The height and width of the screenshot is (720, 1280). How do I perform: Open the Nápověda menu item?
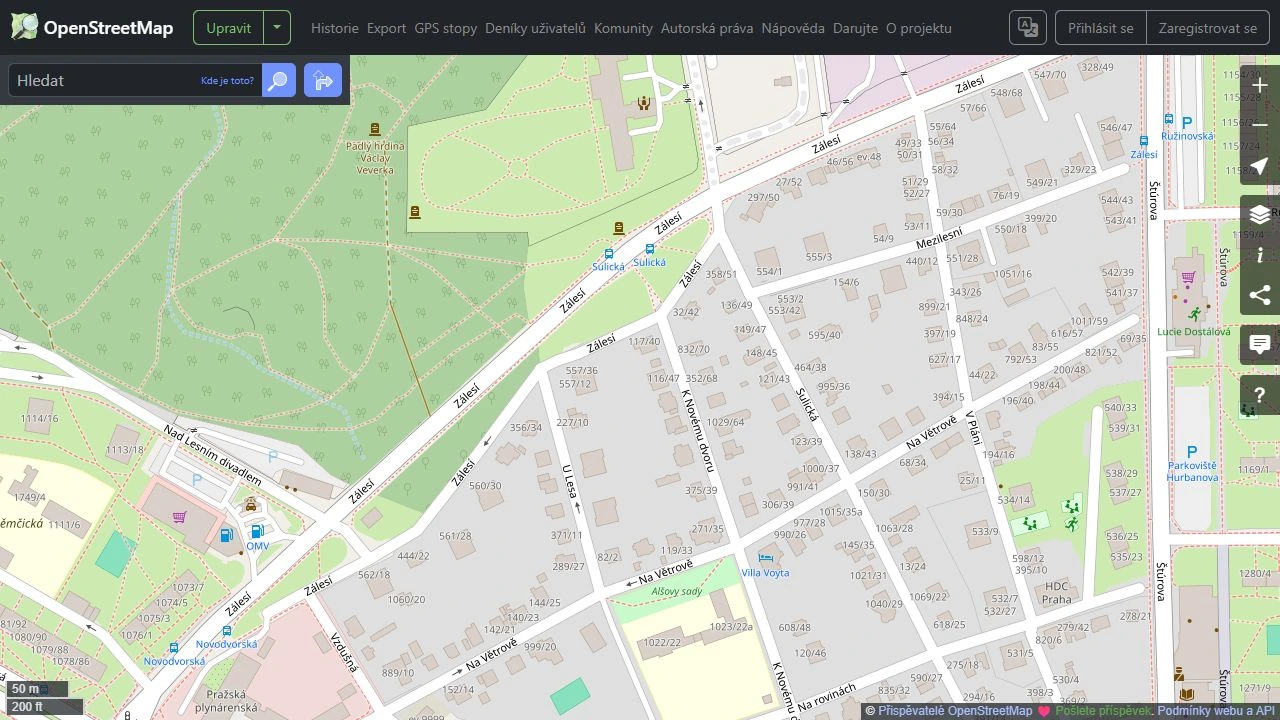pyautogui.click(x=793, y=28)
